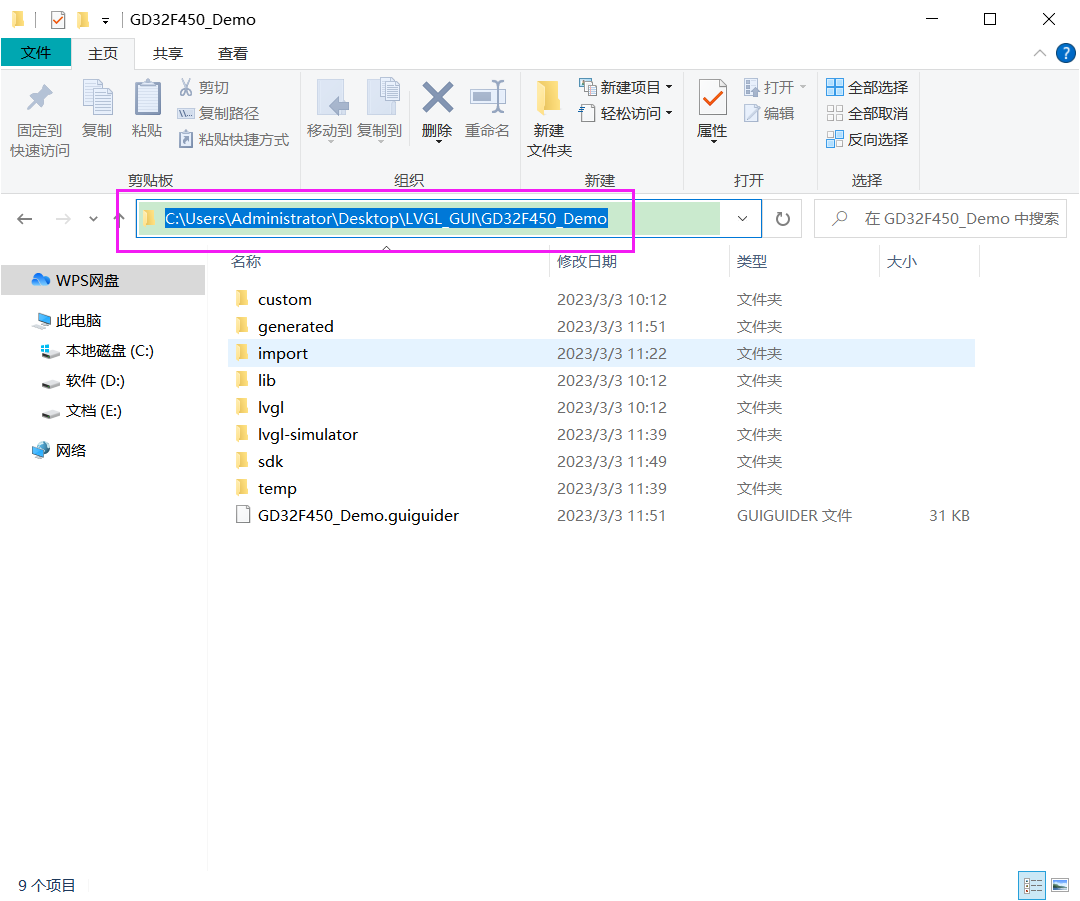1080x901 pixels.
Task: Open the File (文件) tab
Action: pyautogui.click(x=36, y=53)
